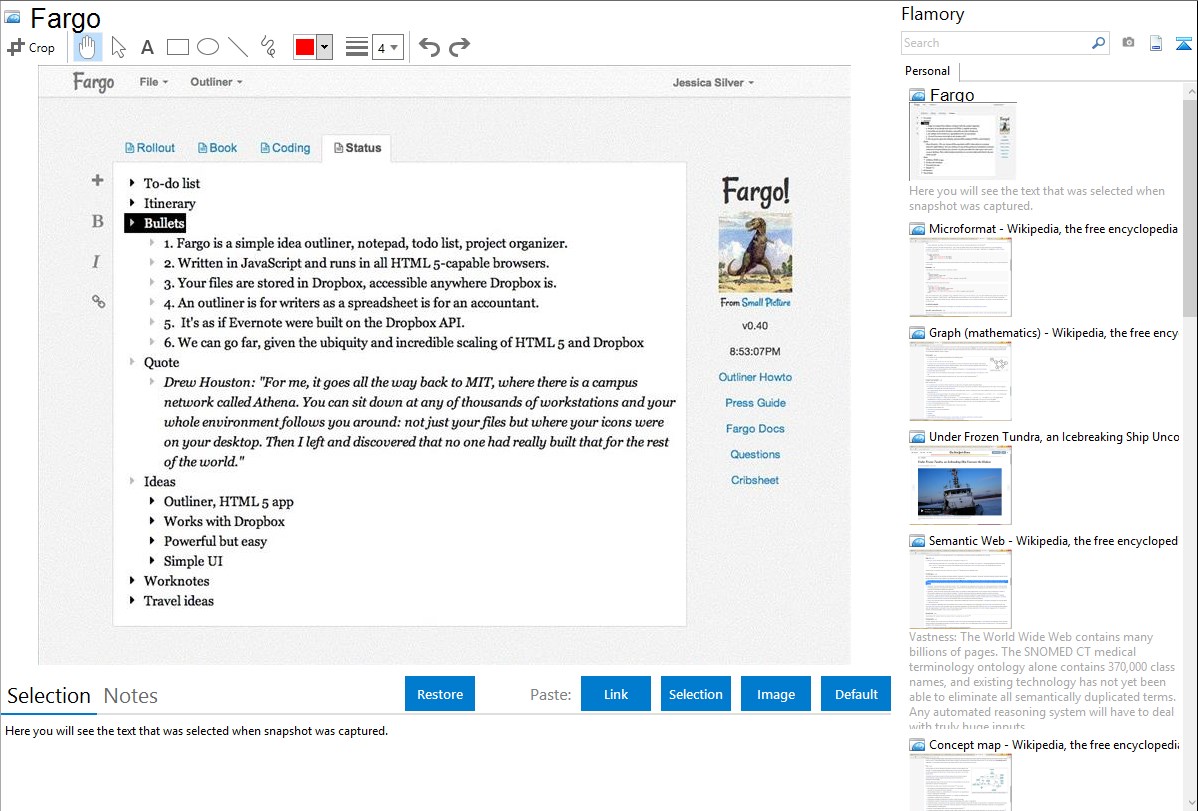Screen dimensions: 1198x811
Task: Click the Paste Image button
Action: pyautogui.click(x=775, y=694)
